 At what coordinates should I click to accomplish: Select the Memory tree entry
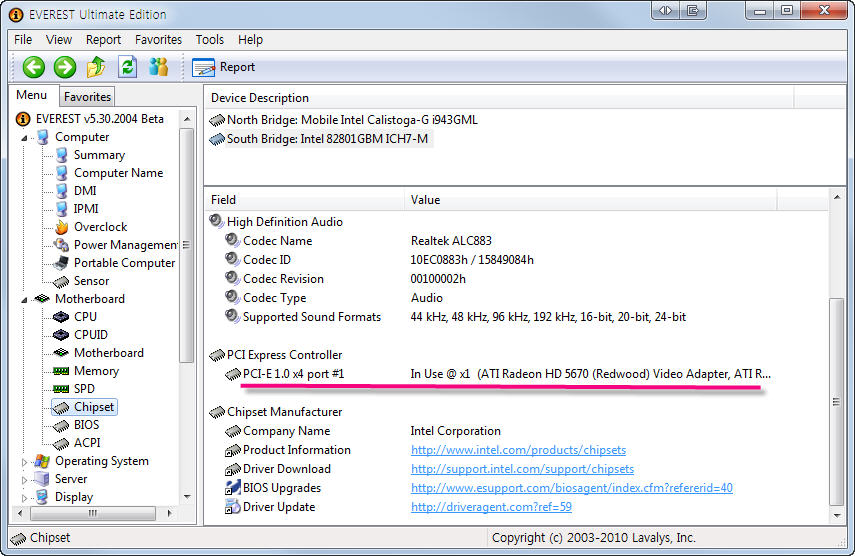click(x=97, y=371)
